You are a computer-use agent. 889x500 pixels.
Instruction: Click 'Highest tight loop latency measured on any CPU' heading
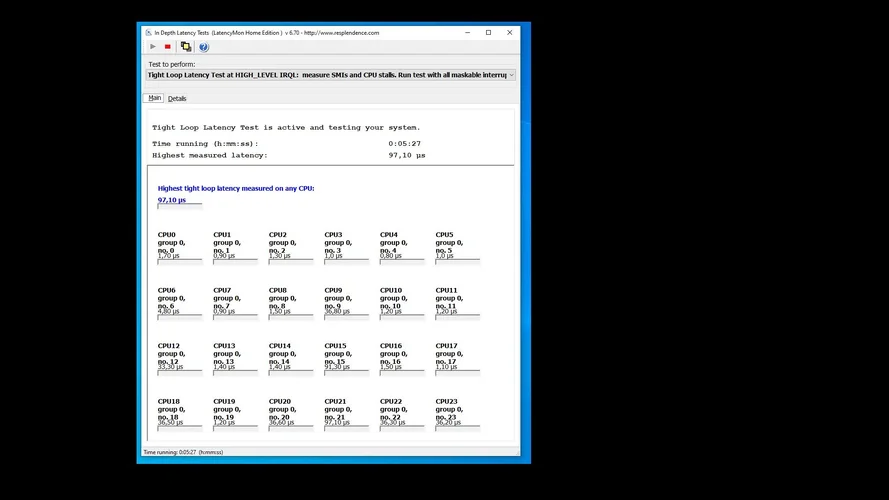coord(236,188)
